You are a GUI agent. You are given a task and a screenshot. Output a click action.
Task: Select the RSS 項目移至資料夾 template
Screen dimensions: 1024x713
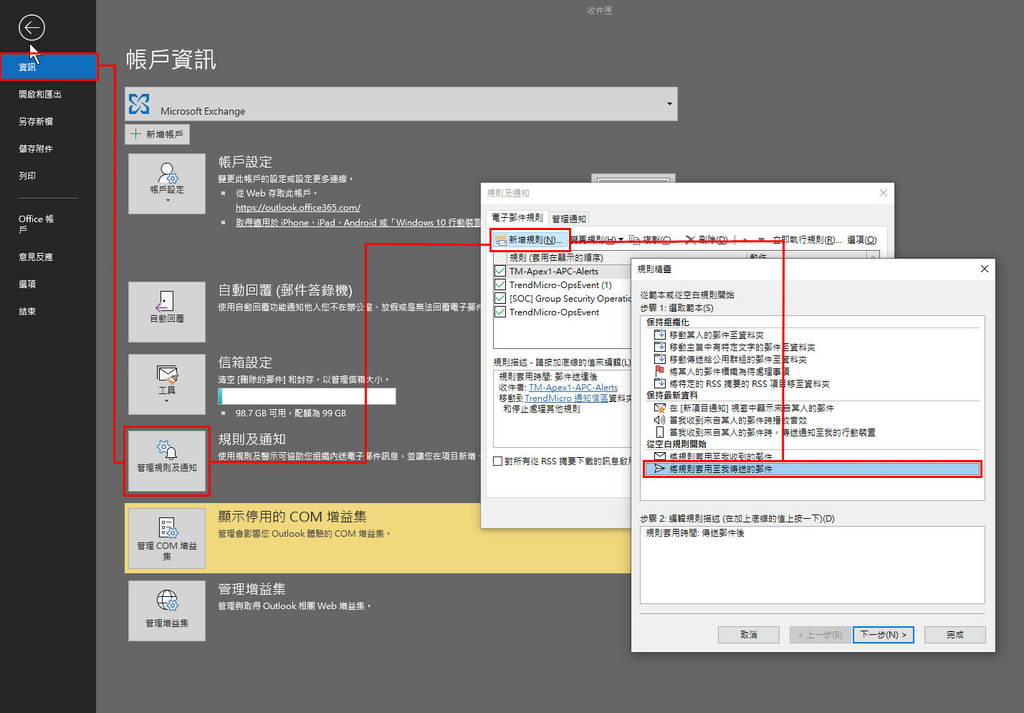coord(742,384)
